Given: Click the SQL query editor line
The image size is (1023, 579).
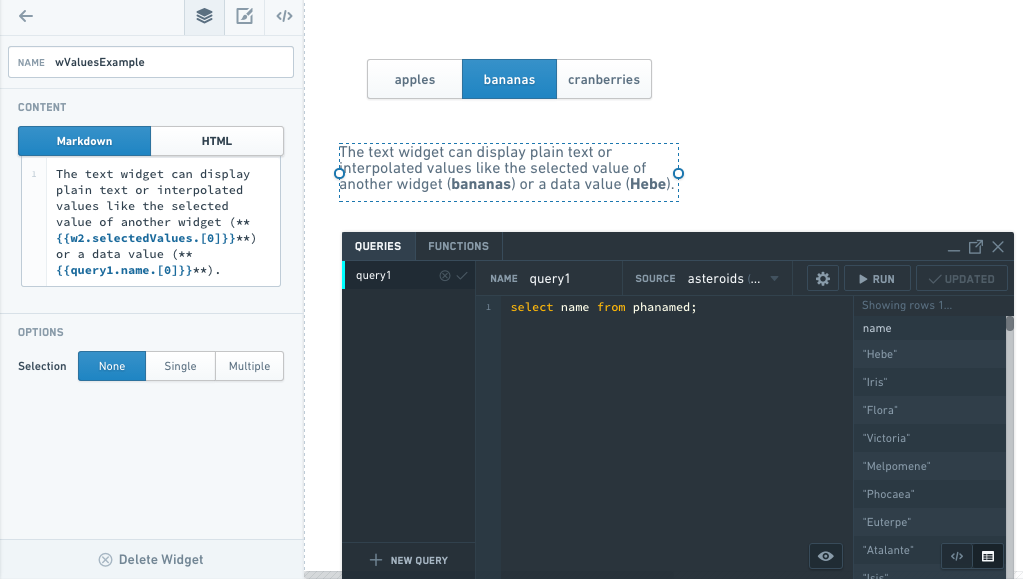Looking at the screenshot, I should click(x=603, y=307).
